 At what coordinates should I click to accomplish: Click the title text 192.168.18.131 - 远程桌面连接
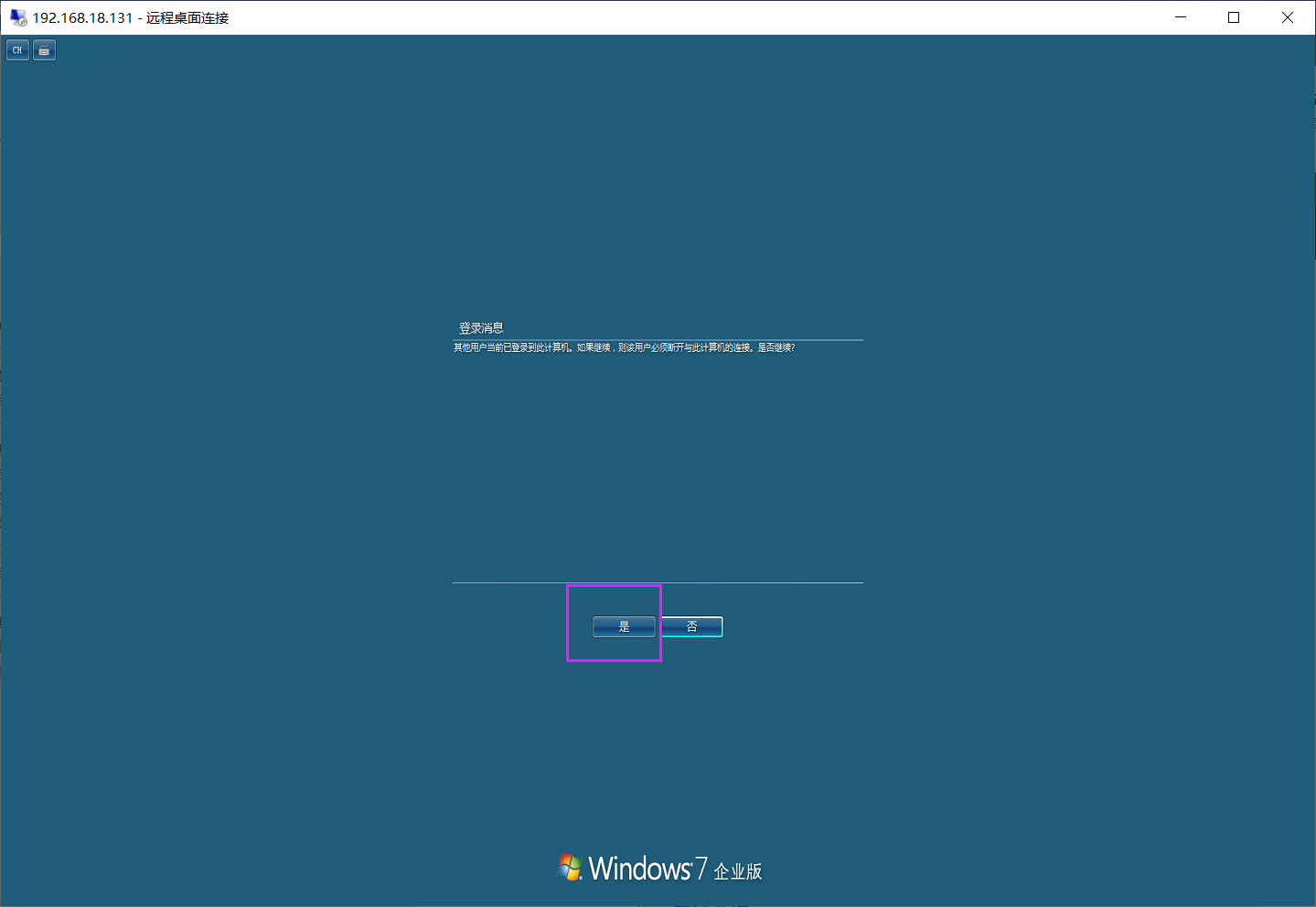click(131, 17)
